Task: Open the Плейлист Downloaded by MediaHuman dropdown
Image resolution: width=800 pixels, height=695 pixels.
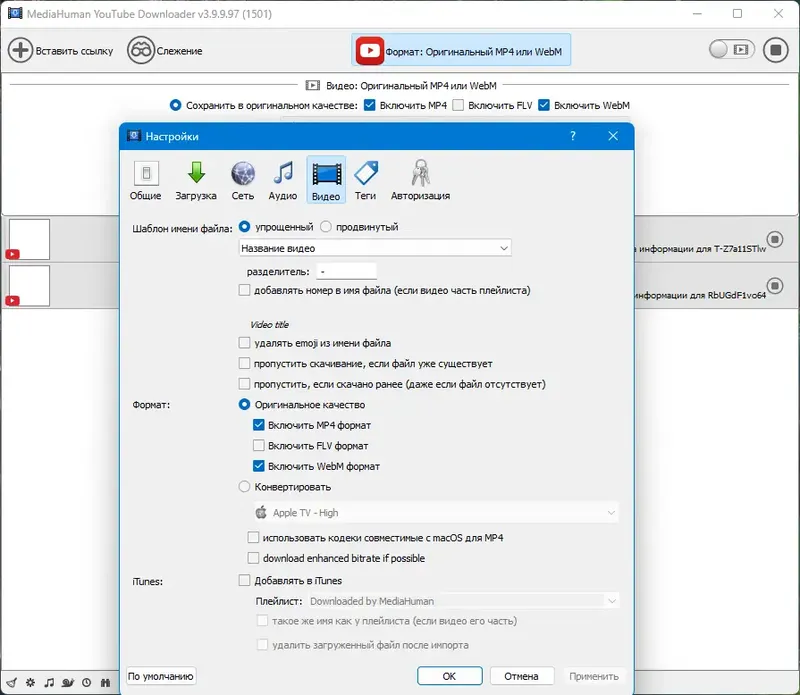Action: pos(464,601)
